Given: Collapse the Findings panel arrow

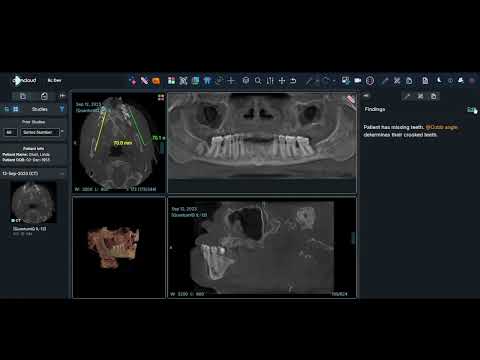Looking at the screenshot, I should [366, 96].
